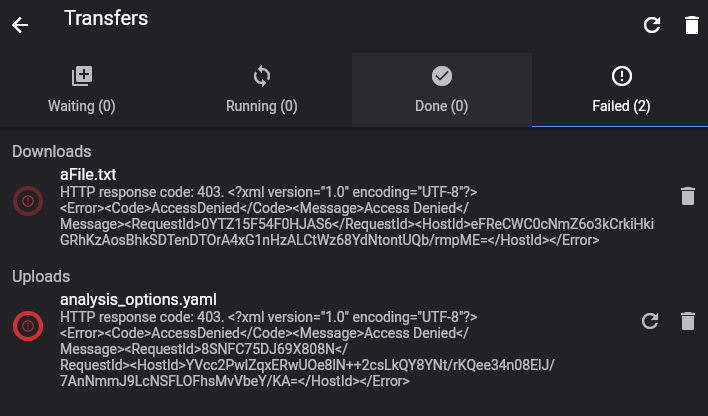Retry the analysis_options.yaml upload
708x416 pixels.
650,321
